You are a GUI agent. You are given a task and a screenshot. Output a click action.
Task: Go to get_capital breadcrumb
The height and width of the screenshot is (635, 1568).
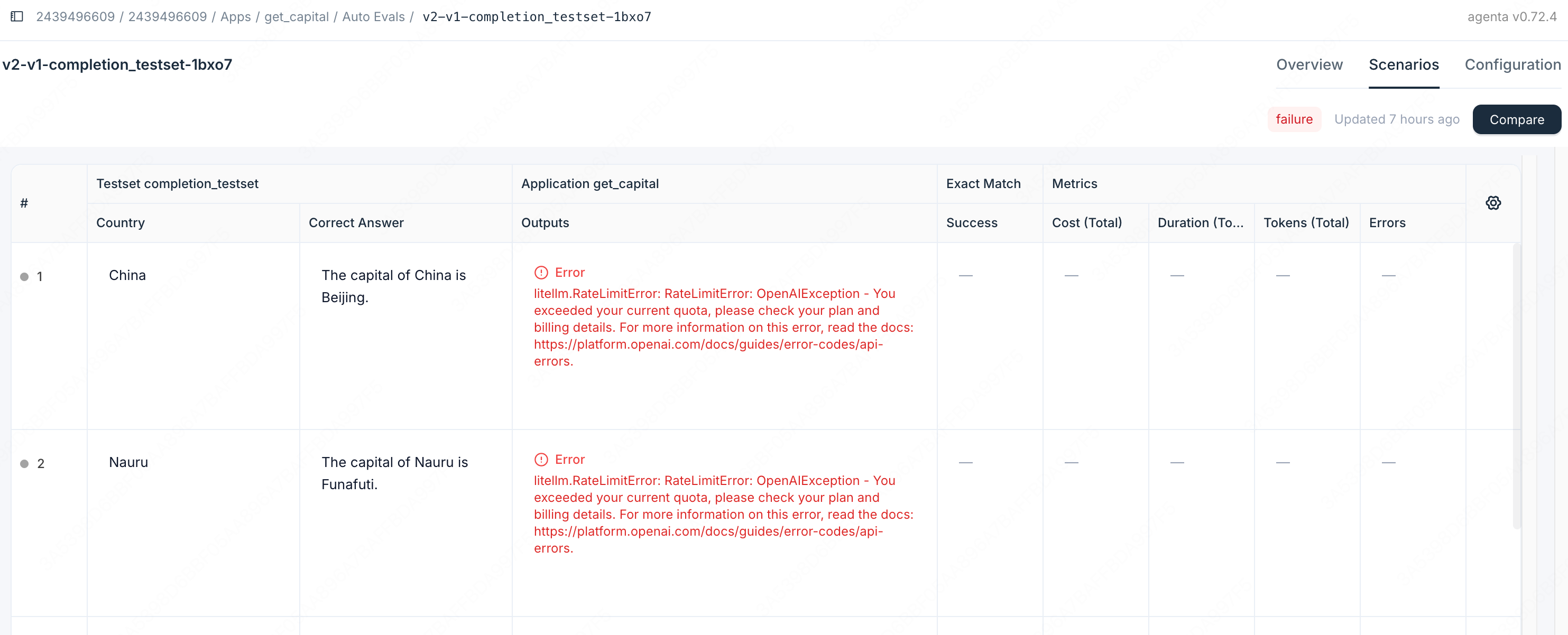pos(297,16)
